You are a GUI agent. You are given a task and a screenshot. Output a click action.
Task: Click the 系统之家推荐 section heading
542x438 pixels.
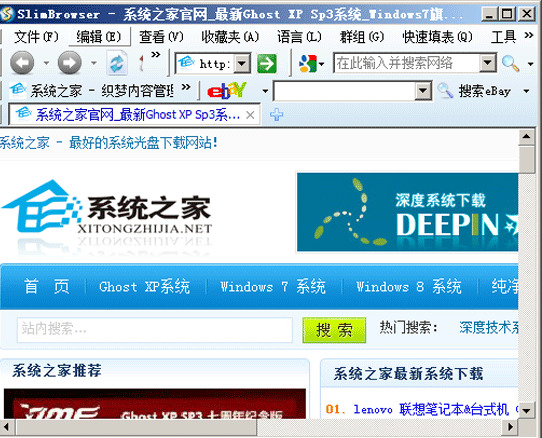coord(57,371)
